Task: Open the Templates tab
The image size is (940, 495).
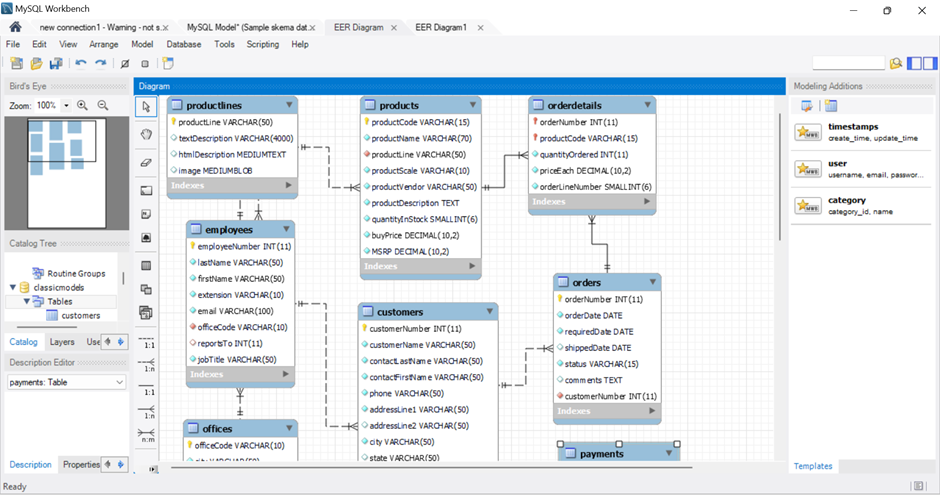Action: pos(813,466)
